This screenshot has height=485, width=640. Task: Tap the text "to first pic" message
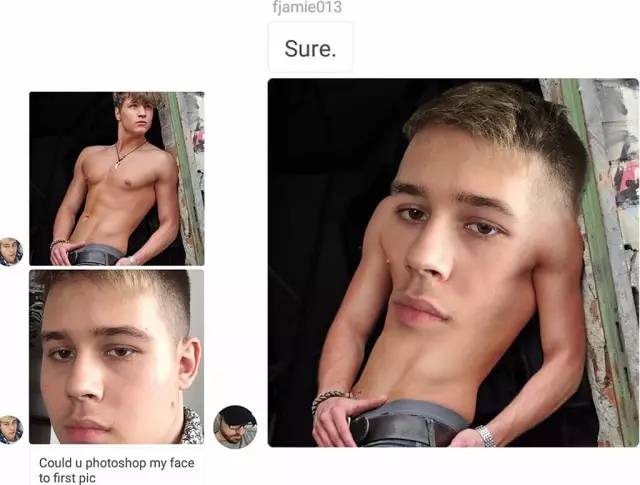67,478
